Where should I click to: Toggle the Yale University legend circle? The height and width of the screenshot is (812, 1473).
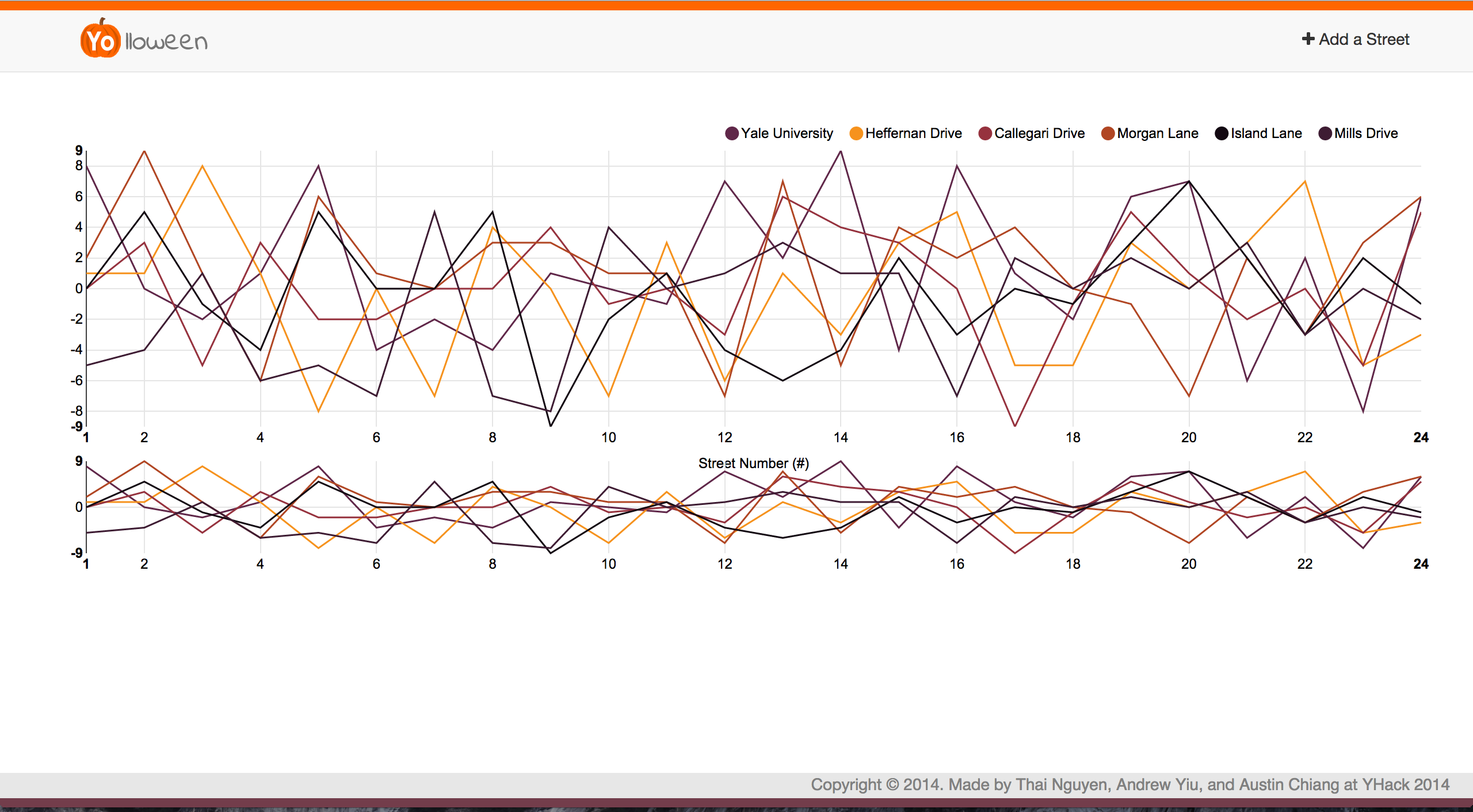(x=732, y=133)
